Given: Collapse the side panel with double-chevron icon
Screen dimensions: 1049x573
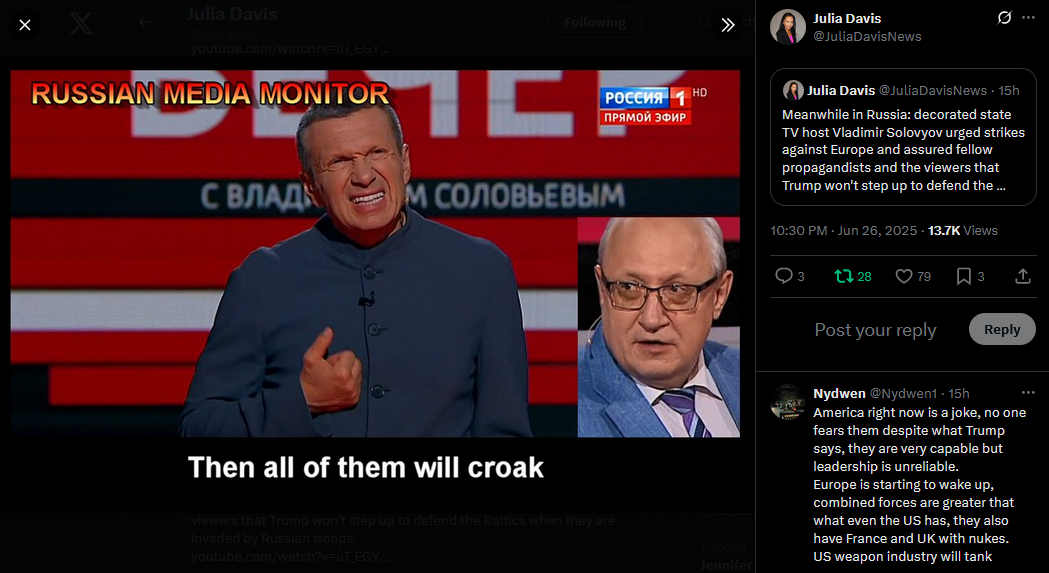Looking at the screenshot, I should coord(728,25).
